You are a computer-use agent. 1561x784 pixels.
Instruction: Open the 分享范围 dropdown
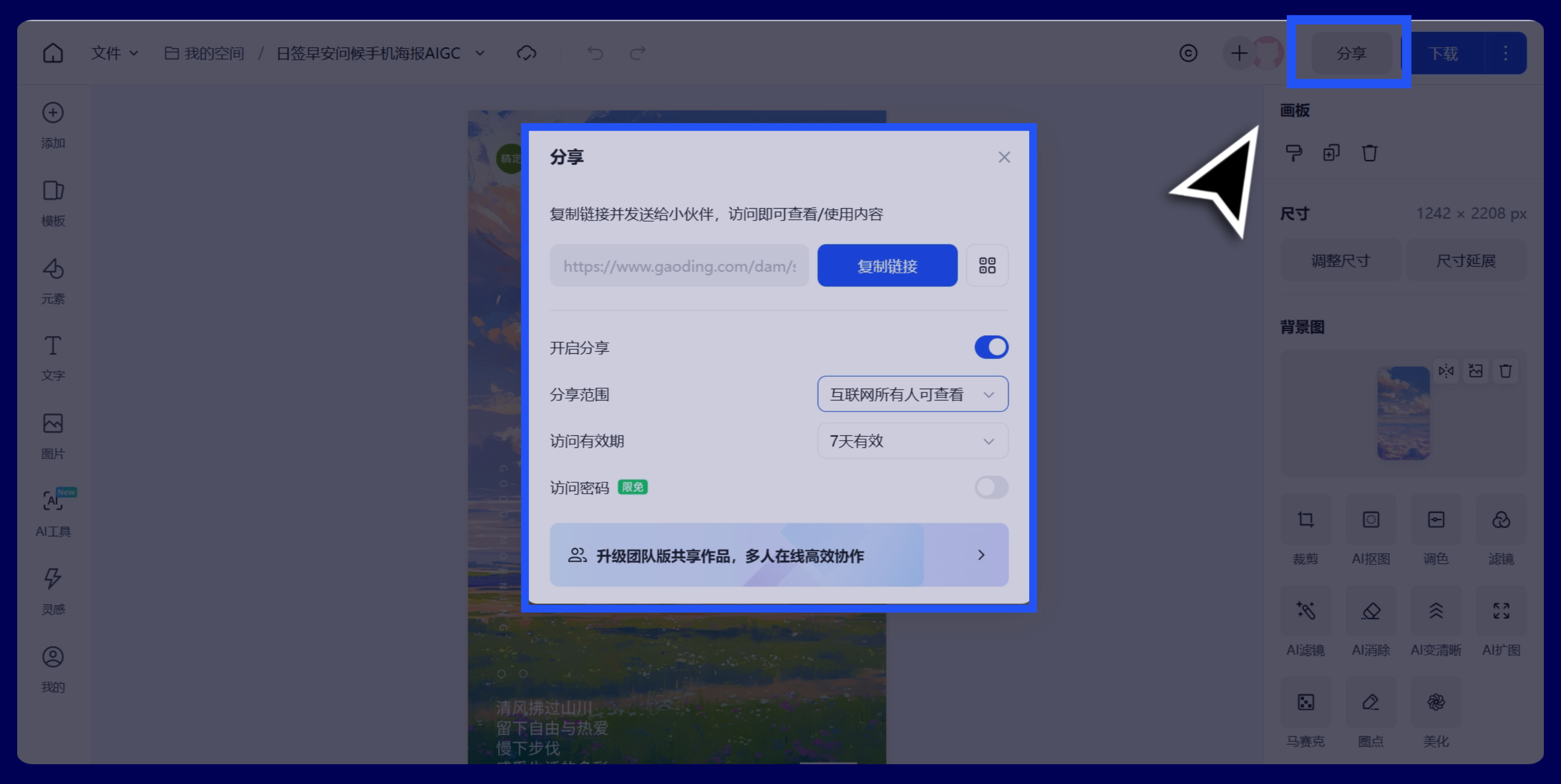(913, 394)
